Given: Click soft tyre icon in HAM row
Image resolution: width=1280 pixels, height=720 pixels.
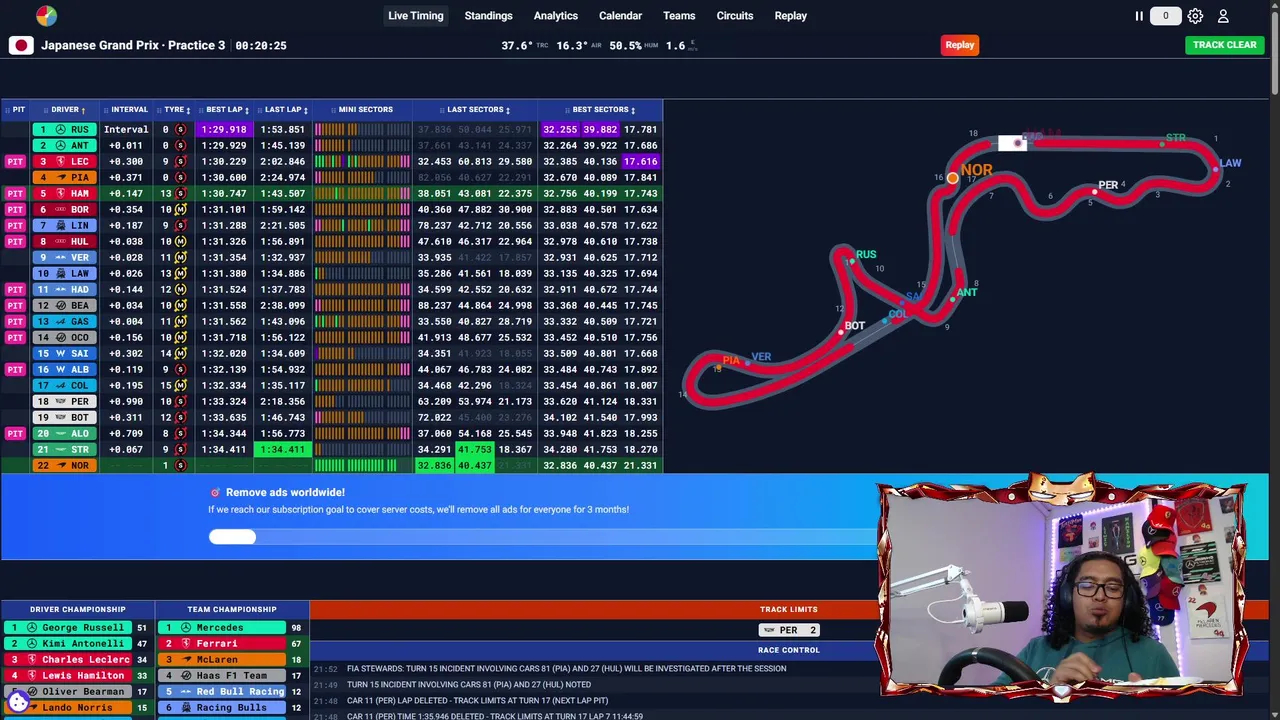Looking at the screenshot, I should tap(180, 193).
